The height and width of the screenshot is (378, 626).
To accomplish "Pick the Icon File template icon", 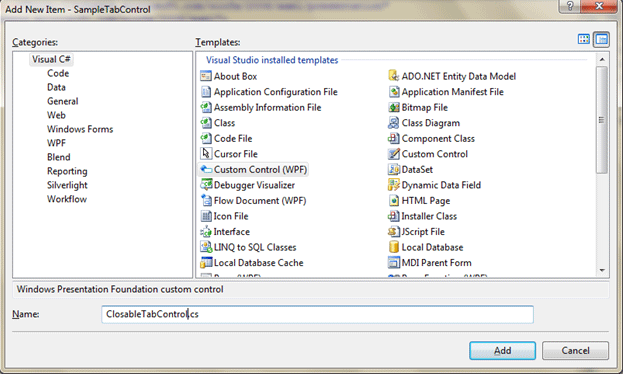I will click(x=206, y=216).
